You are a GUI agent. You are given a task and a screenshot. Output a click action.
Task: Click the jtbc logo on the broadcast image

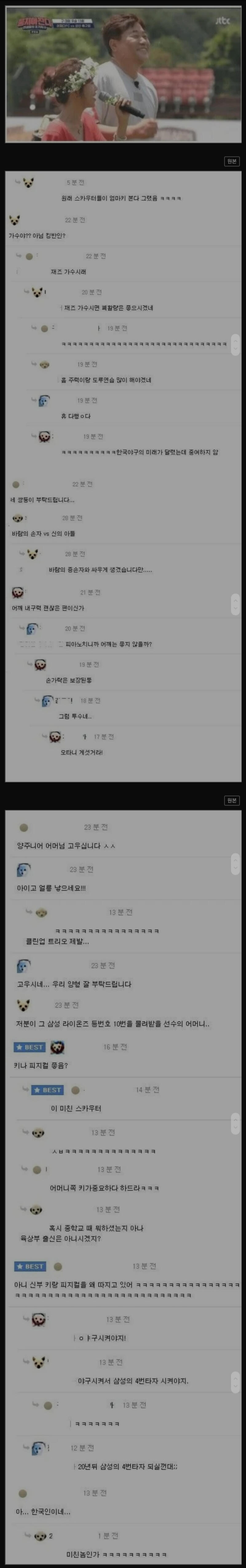[x=222, y=20]
